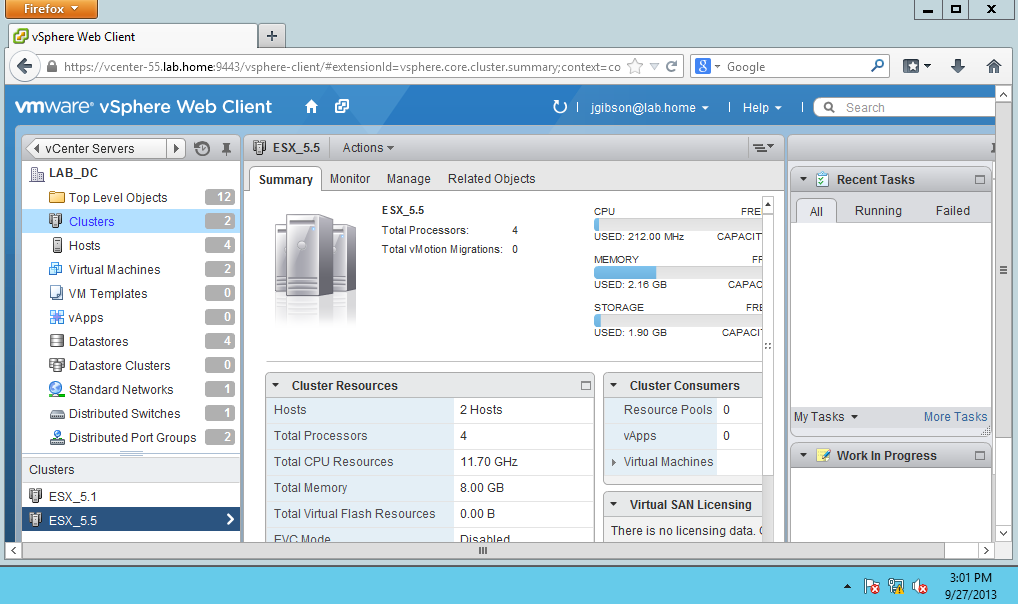Open the Actions dropdown menu
1018x604 pixels.
[366, 147]
